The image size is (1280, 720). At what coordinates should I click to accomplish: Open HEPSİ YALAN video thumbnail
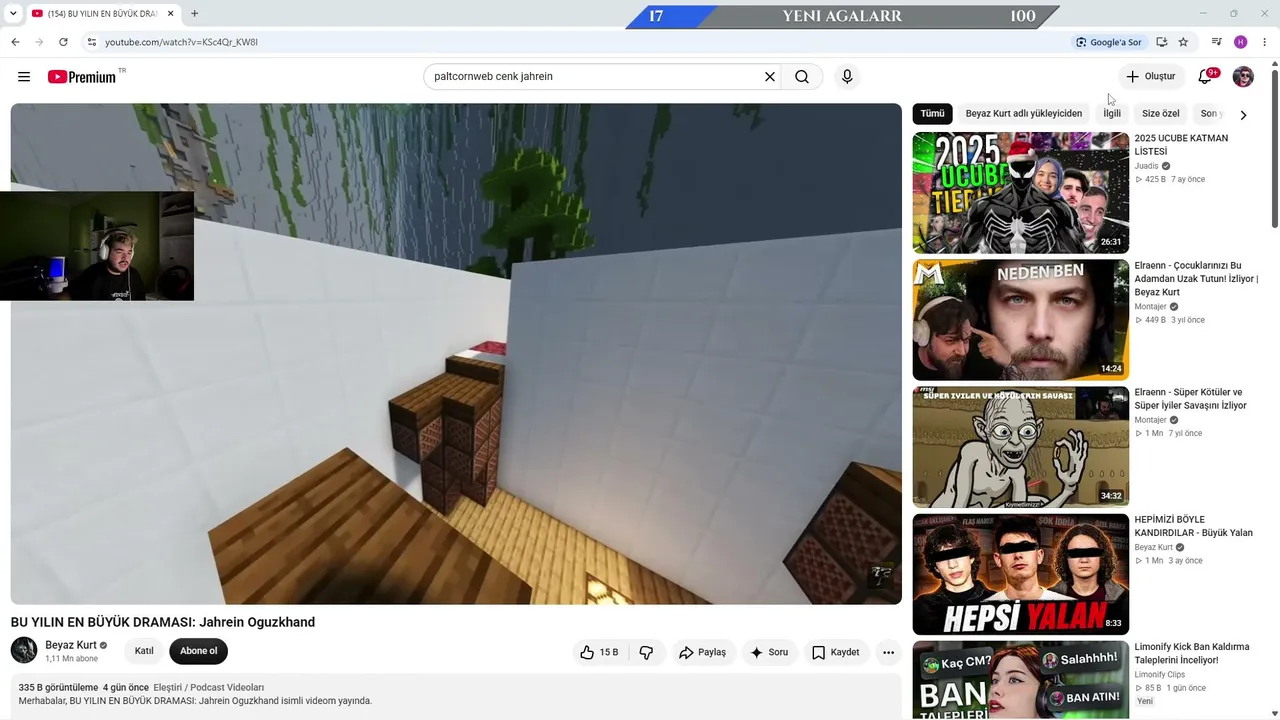1020,574
